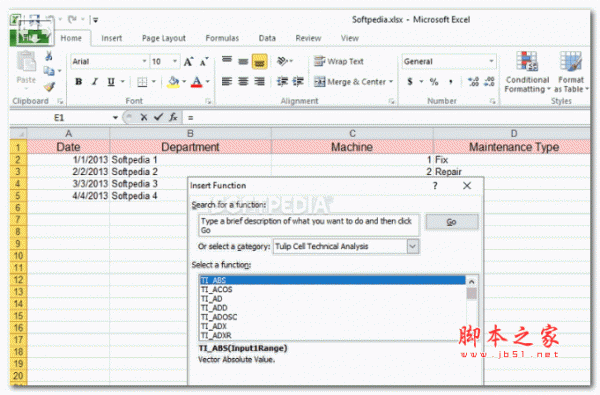Align text right
Screen dimensions: 600x395
point(259,82)
